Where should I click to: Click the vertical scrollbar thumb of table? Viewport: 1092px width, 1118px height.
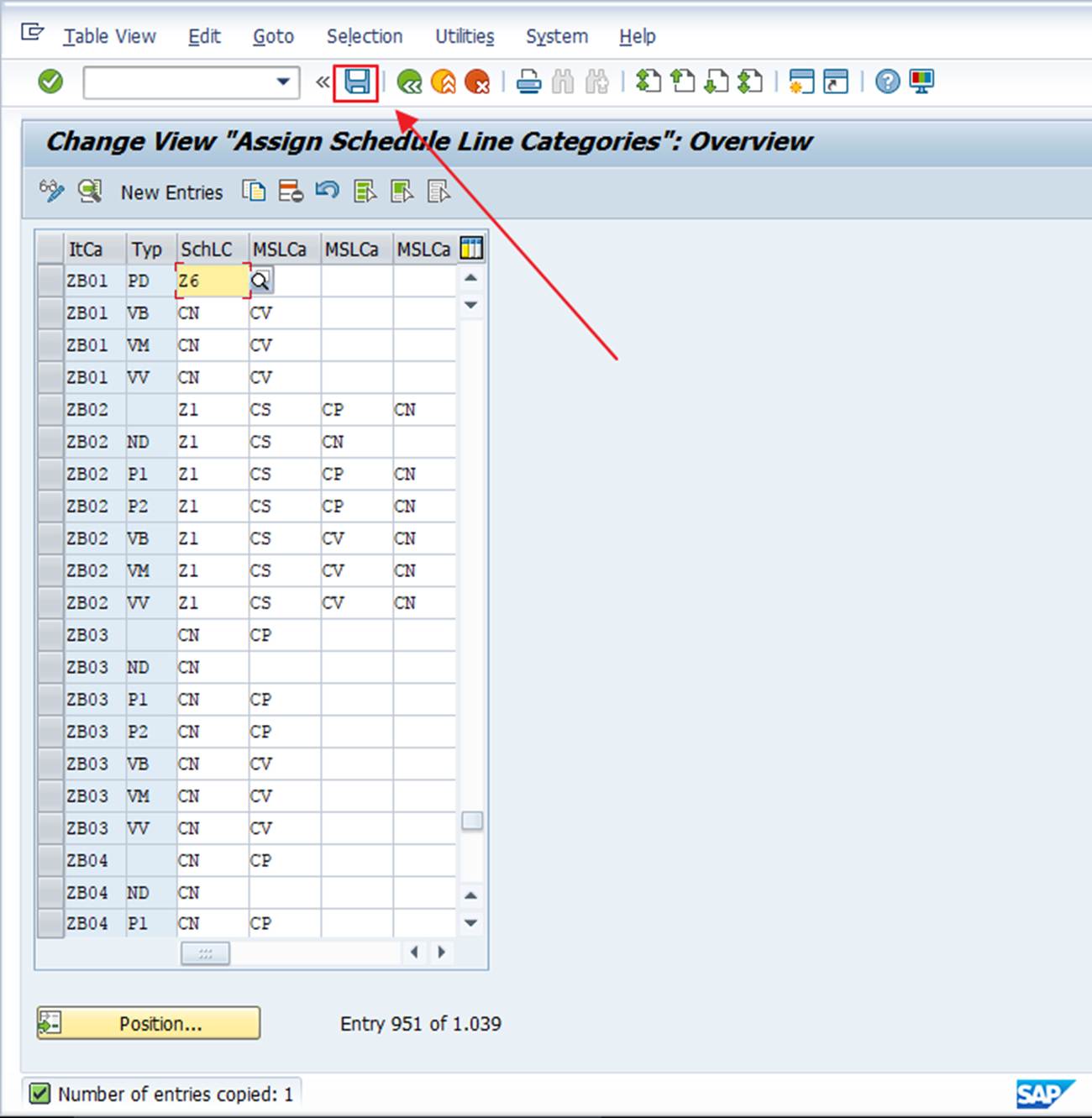pos(472,821)
